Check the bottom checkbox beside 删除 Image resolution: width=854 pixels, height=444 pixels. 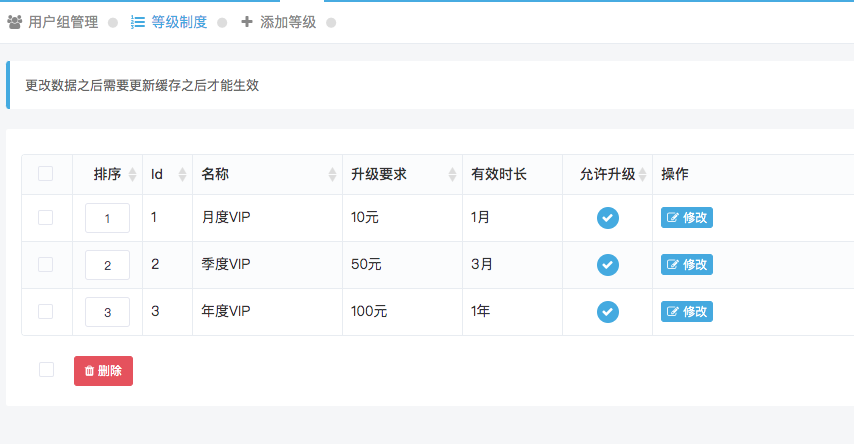pyautogui.click(x=47, y=369)
